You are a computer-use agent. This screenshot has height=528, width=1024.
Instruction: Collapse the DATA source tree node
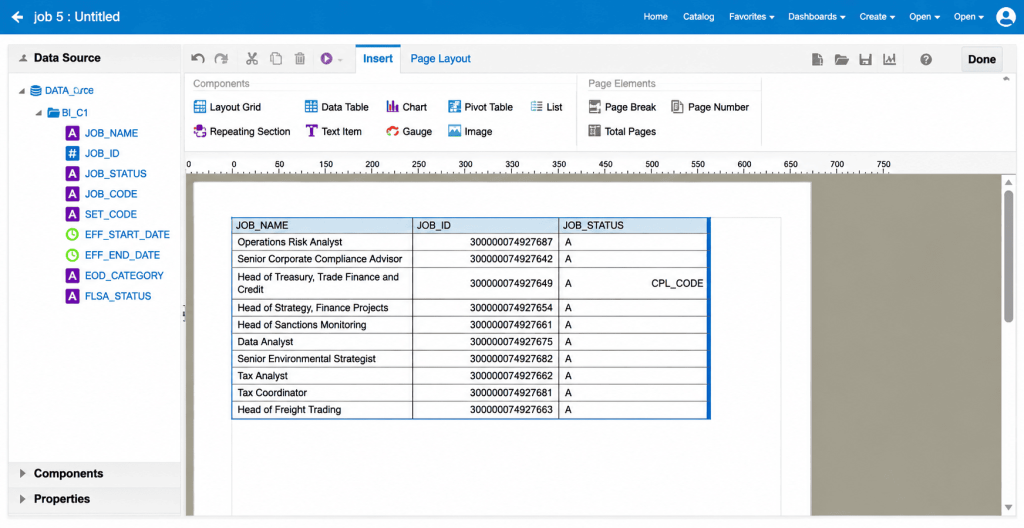click(22, 91)
